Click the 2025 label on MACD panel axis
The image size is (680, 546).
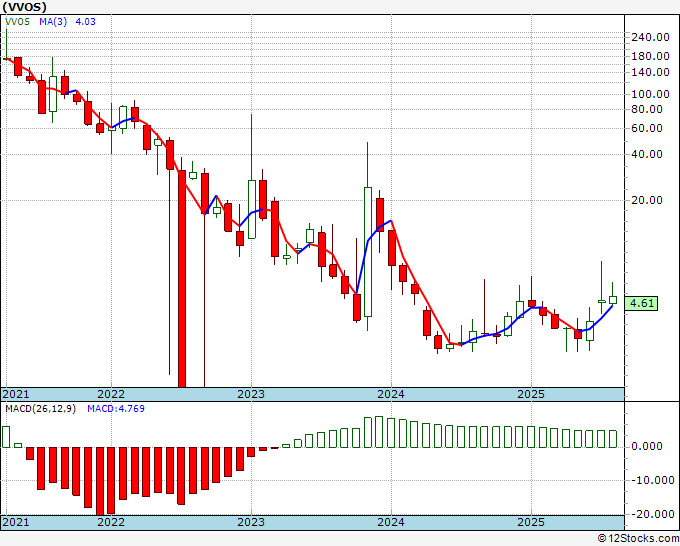pyautogui.click(x=531, y=522)
